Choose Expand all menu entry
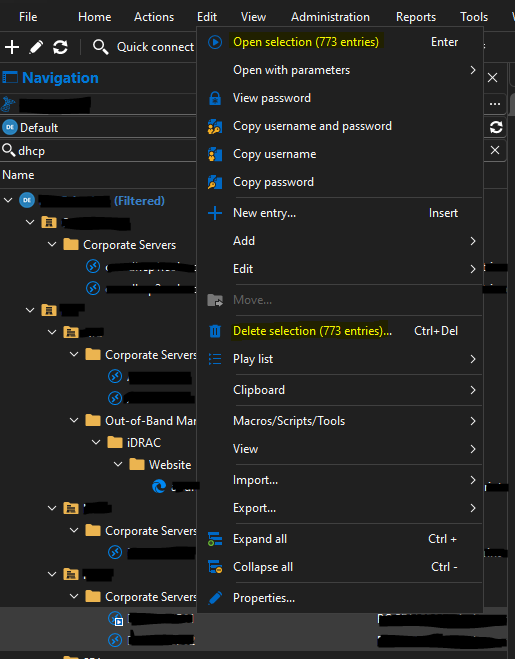This screenshot has width=515, height=659. point(340,539)
